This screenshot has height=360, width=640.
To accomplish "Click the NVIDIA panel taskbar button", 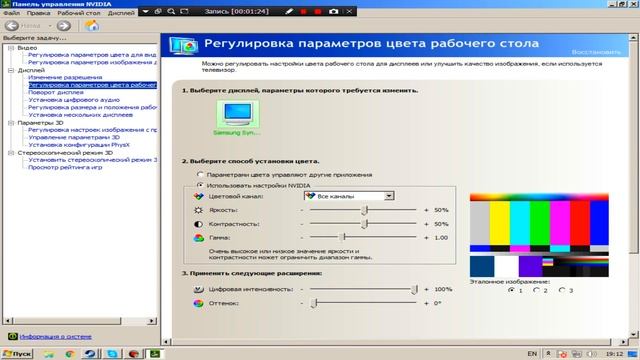I will pos(155,353).
